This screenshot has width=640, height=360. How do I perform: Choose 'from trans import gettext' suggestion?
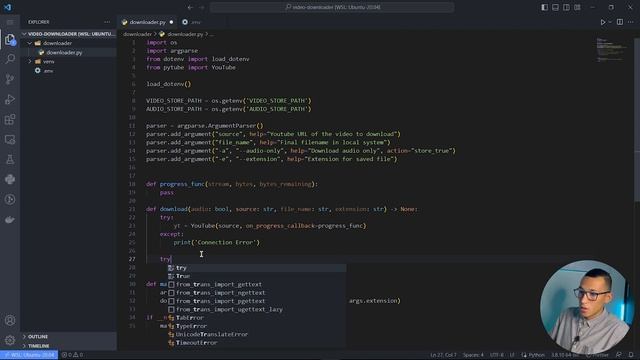click(256, 284)
